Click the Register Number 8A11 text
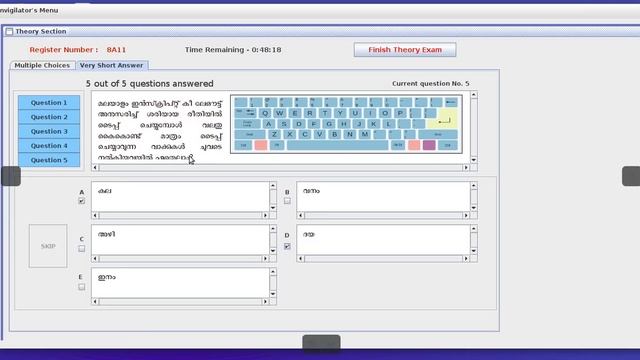640x360 pixels. click(78, 50)
